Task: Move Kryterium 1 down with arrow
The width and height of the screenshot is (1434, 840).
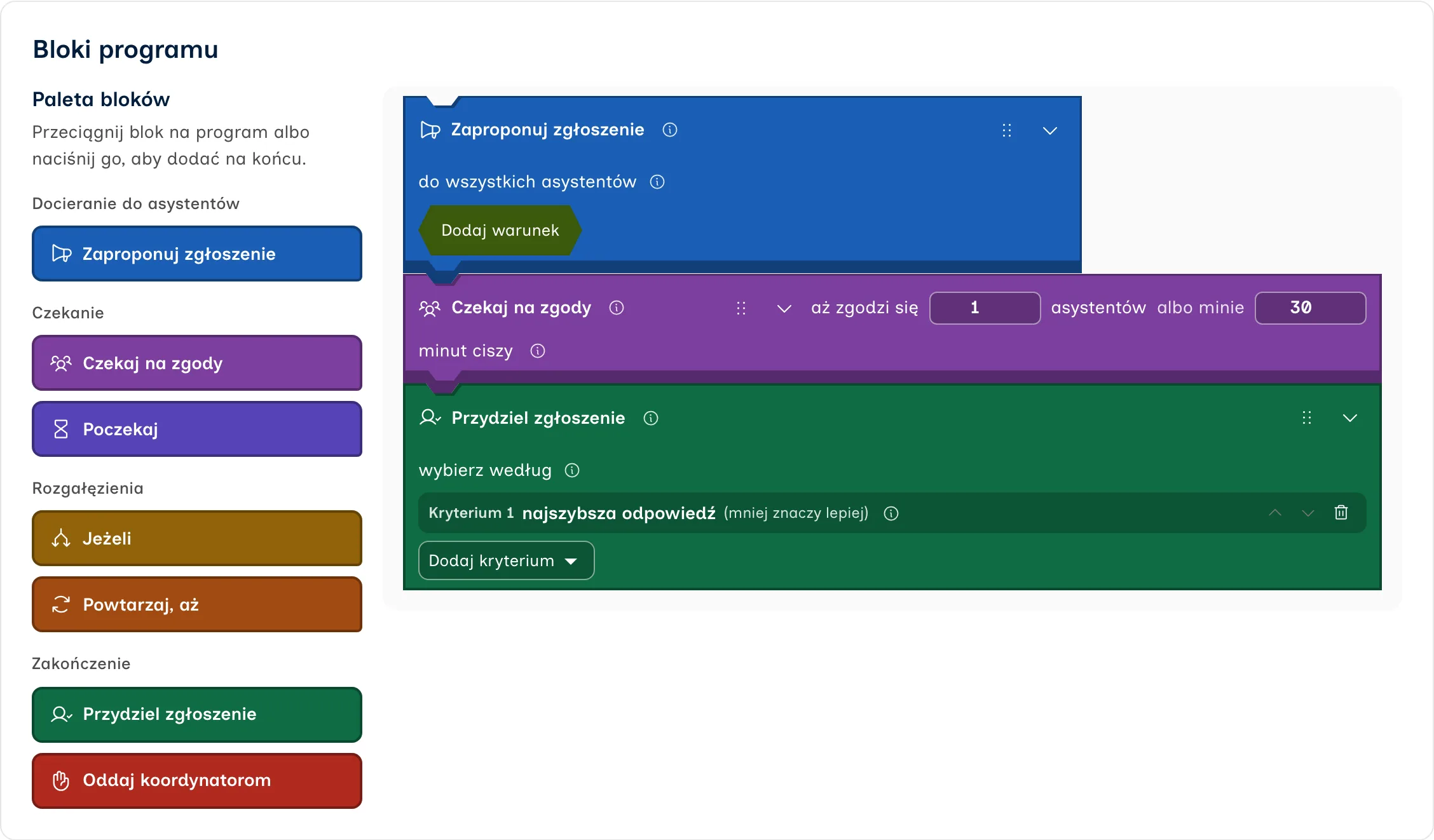Action: (1308, 512)
